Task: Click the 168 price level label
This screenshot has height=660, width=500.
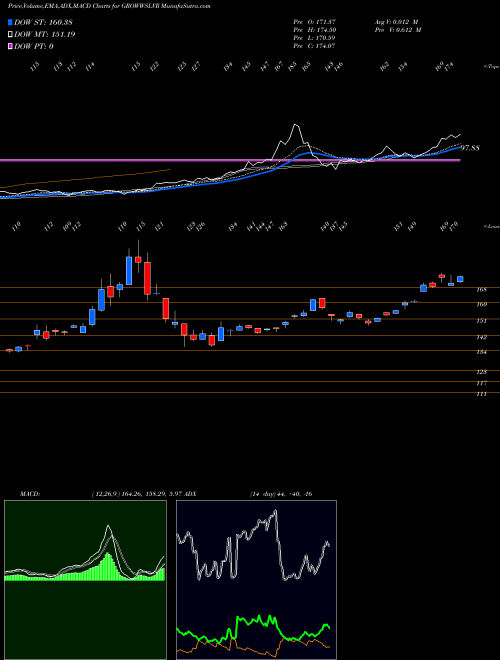Action: (x=481, y=290)
